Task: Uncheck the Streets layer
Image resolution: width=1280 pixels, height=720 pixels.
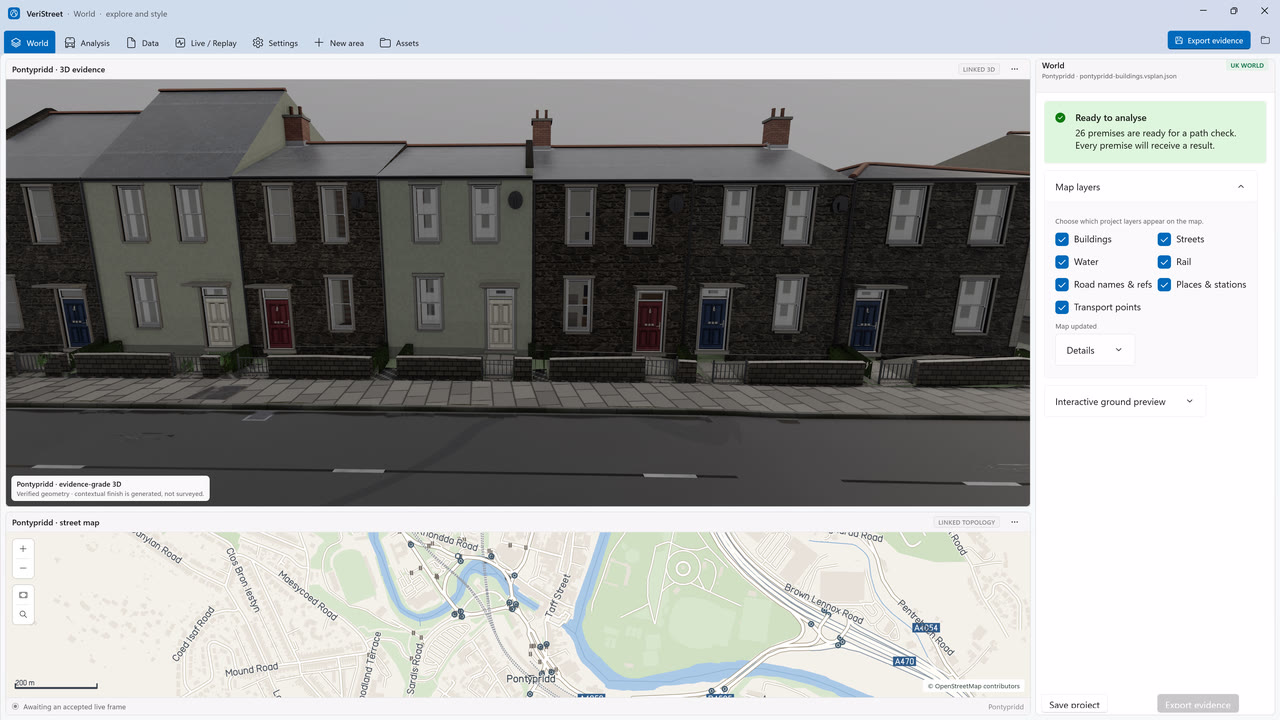Action: (x=1164, y=239)
